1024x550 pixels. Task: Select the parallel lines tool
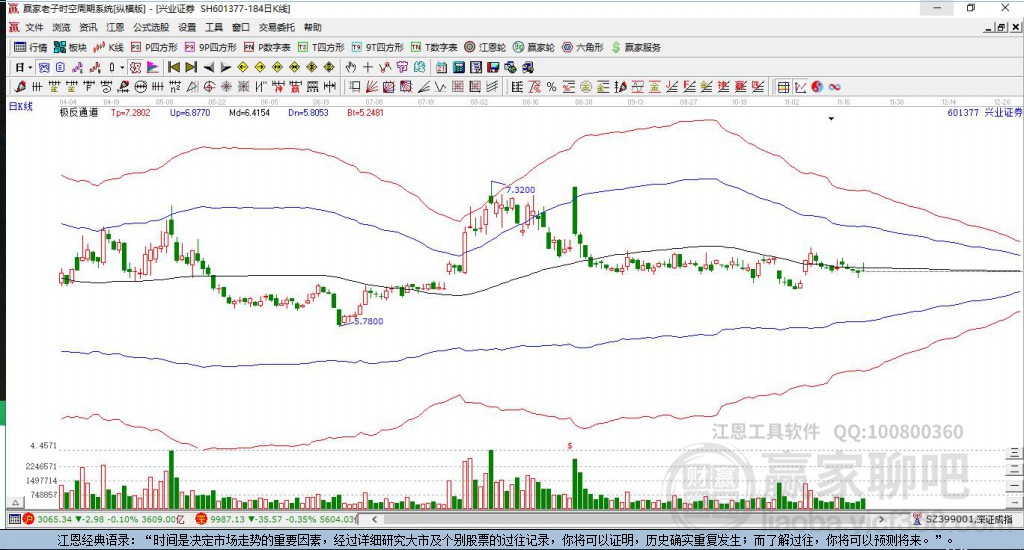[x=492, y=87]
